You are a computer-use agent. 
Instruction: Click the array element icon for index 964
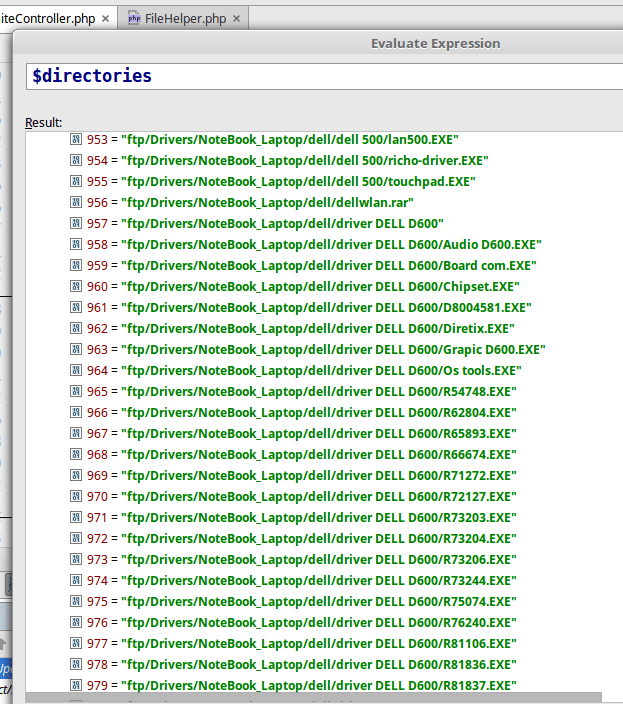tap(76, 370)
